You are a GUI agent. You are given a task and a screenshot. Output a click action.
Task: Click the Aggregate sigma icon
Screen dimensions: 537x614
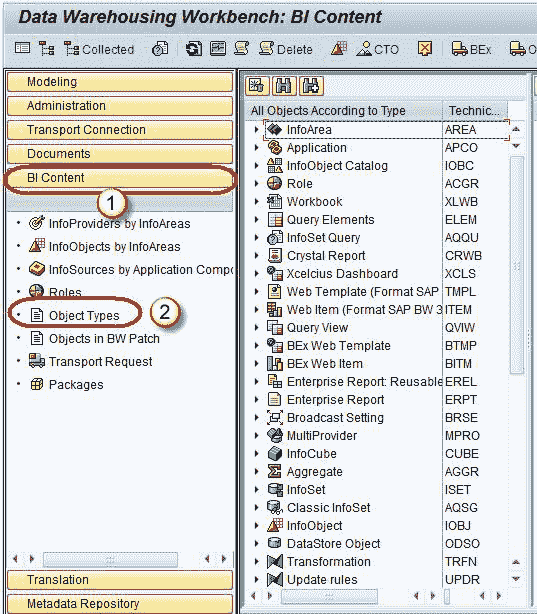pos(275,471)
